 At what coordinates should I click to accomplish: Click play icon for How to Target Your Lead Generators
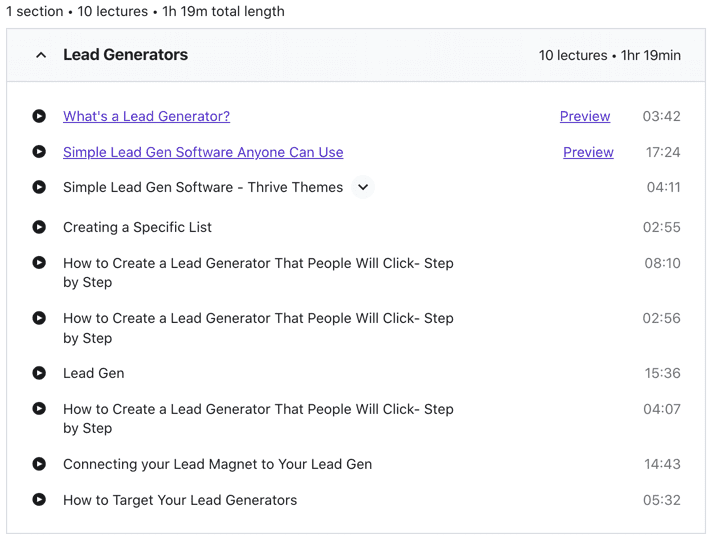[39, 500]
